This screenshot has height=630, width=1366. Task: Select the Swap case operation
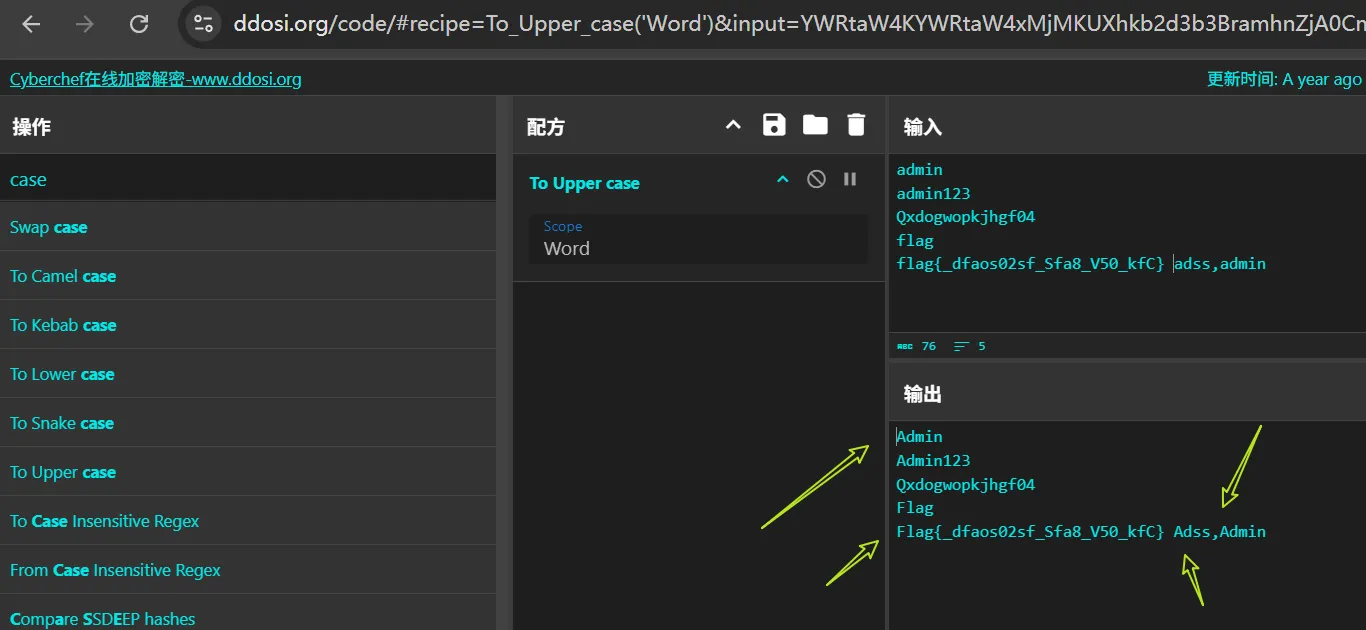pos(49,227)
